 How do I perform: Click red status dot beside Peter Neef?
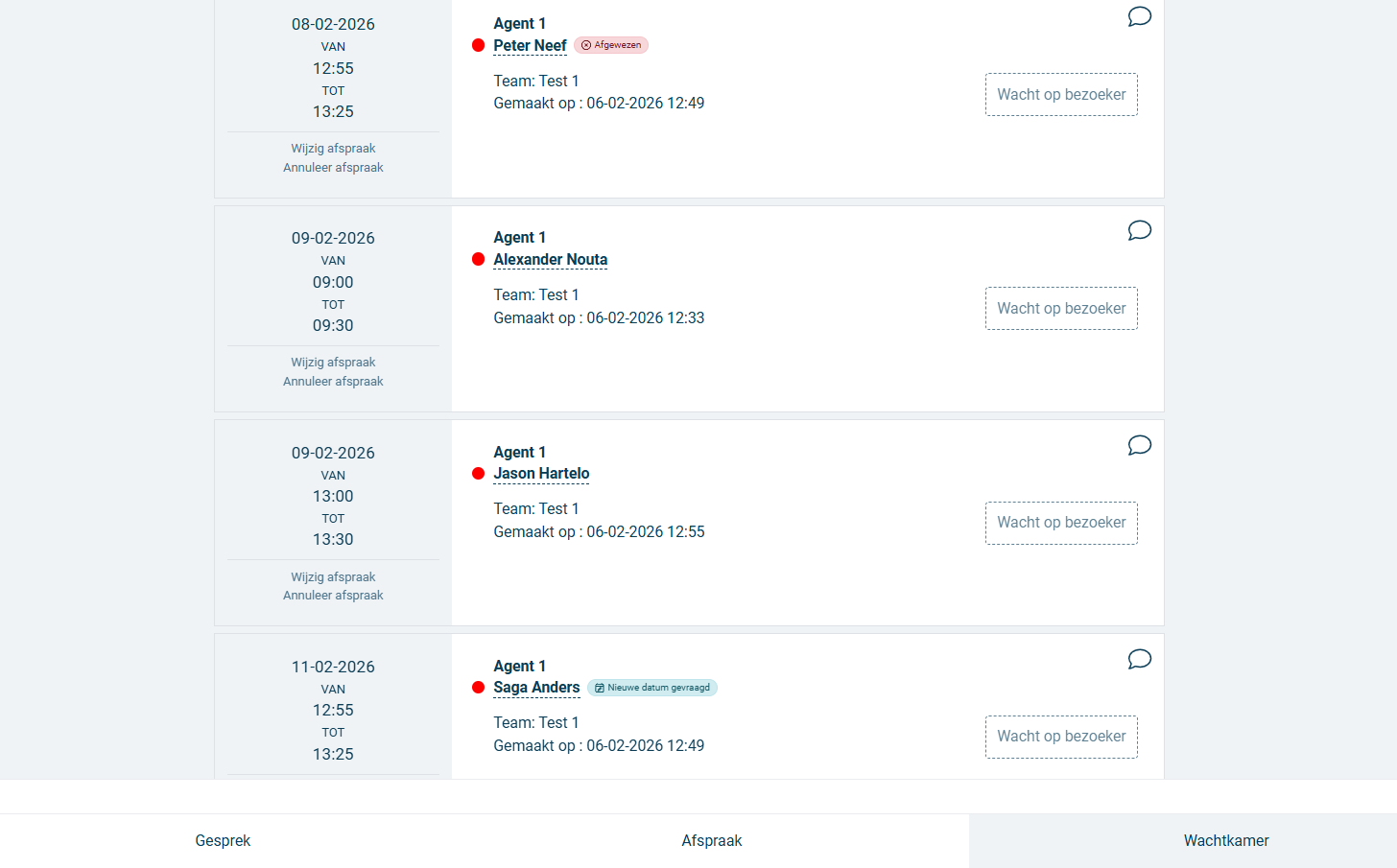point(478,45)
